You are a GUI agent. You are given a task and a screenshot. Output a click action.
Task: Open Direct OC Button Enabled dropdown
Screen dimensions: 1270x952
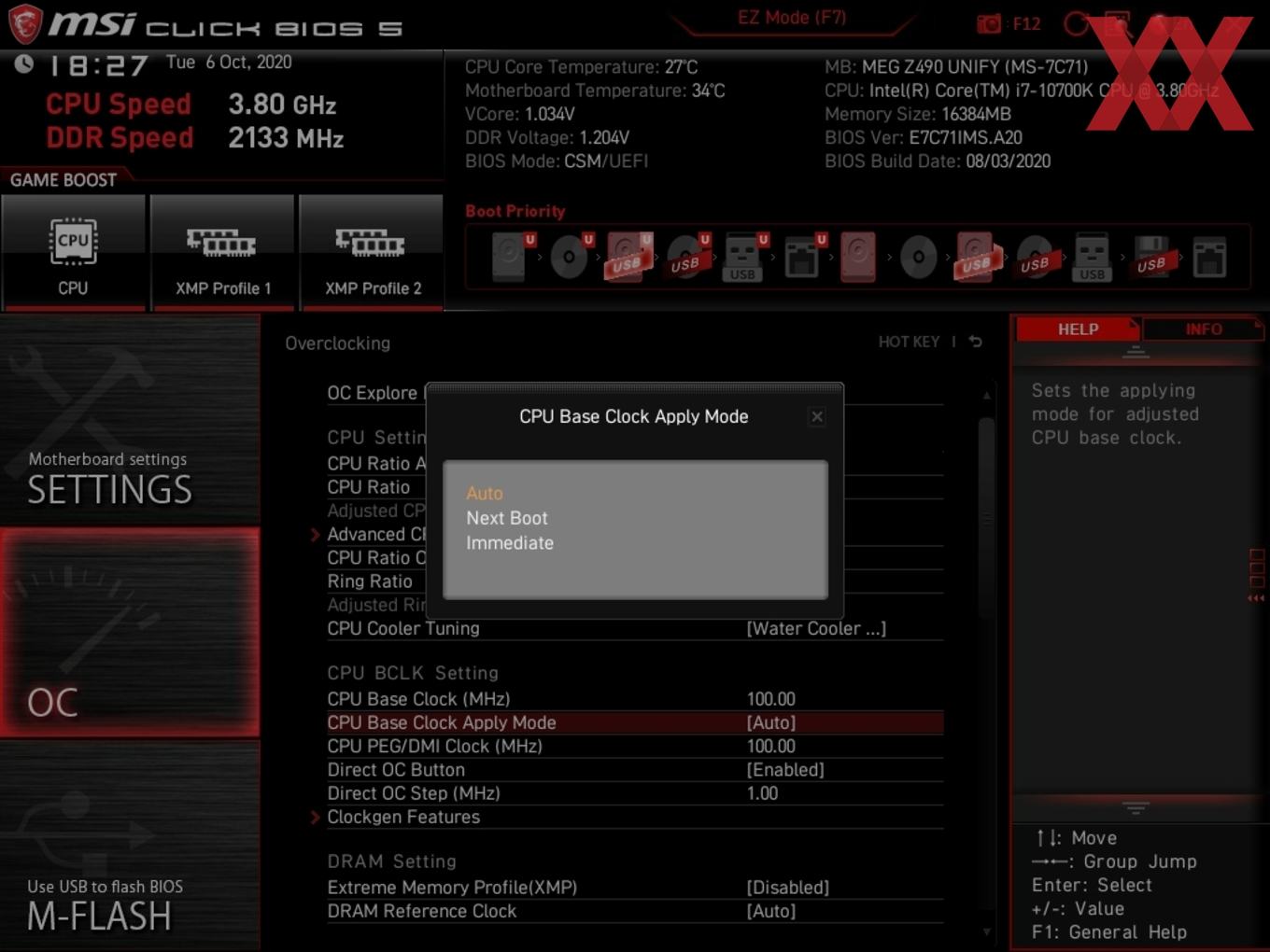tap(785, 770)
